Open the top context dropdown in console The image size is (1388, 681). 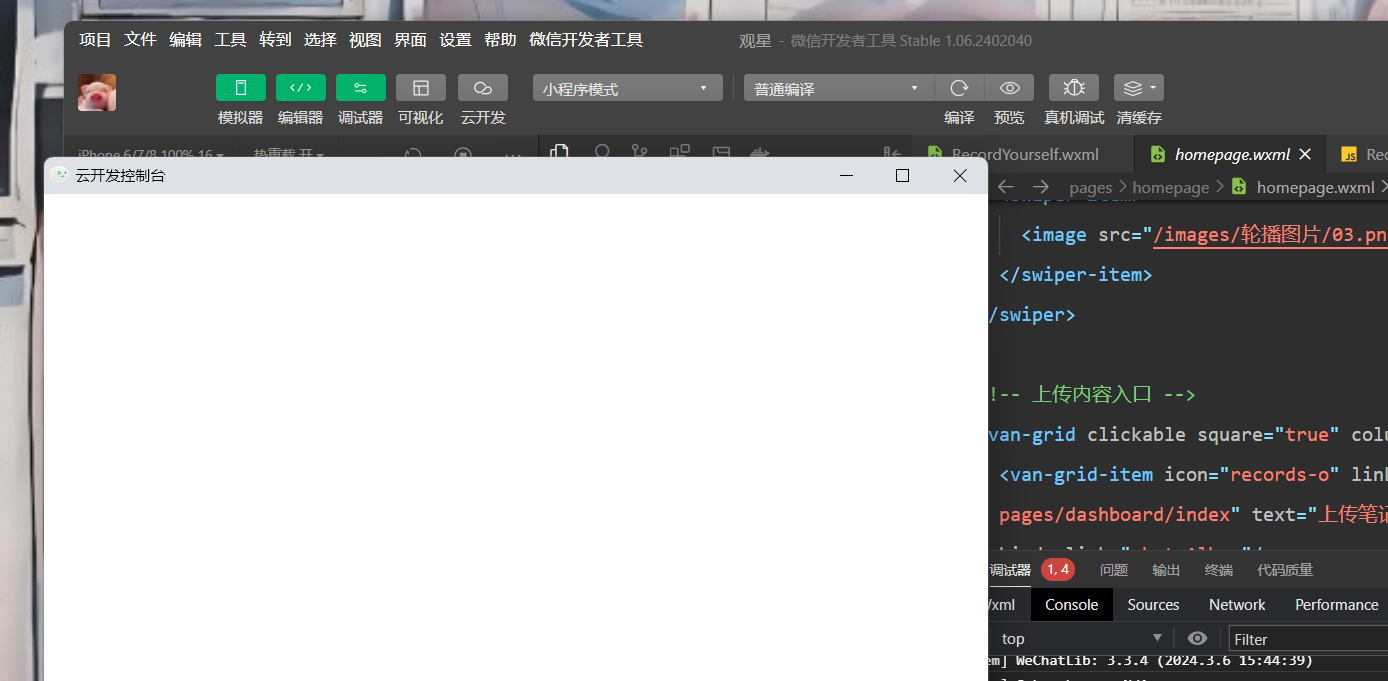(1080, 638)
